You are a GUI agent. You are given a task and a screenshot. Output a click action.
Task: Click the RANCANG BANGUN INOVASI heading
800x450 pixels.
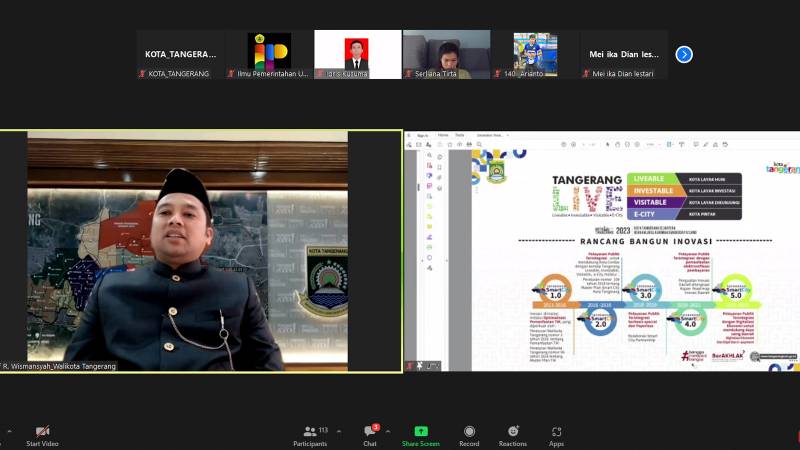[646, 241]
